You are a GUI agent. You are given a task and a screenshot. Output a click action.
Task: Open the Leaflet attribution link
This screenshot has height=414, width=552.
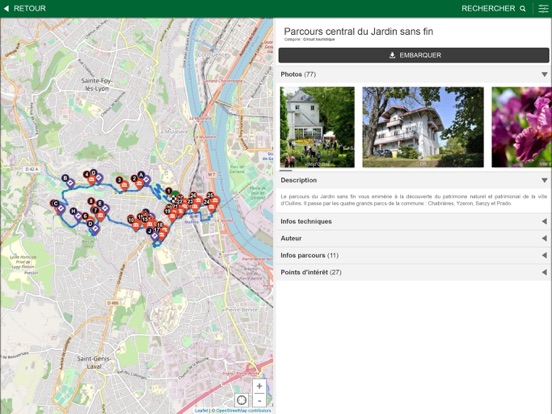tap(201, 410)
